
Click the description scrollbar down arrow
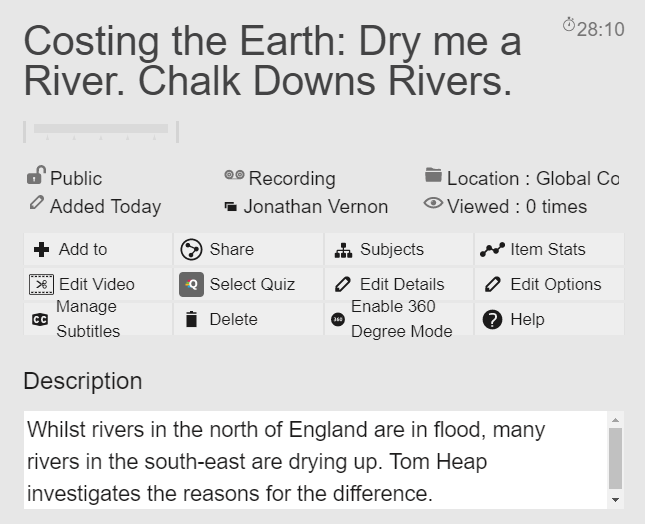pos(615,500)
